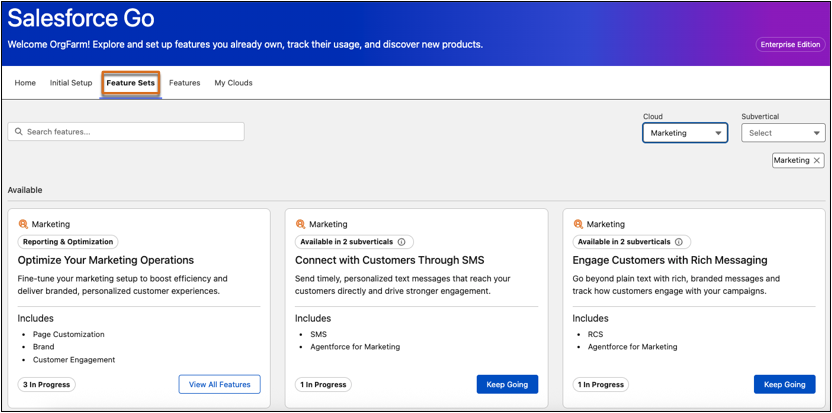832x413 pixels.
Task: Click the Salesforce Go heading
Action: 81,19
